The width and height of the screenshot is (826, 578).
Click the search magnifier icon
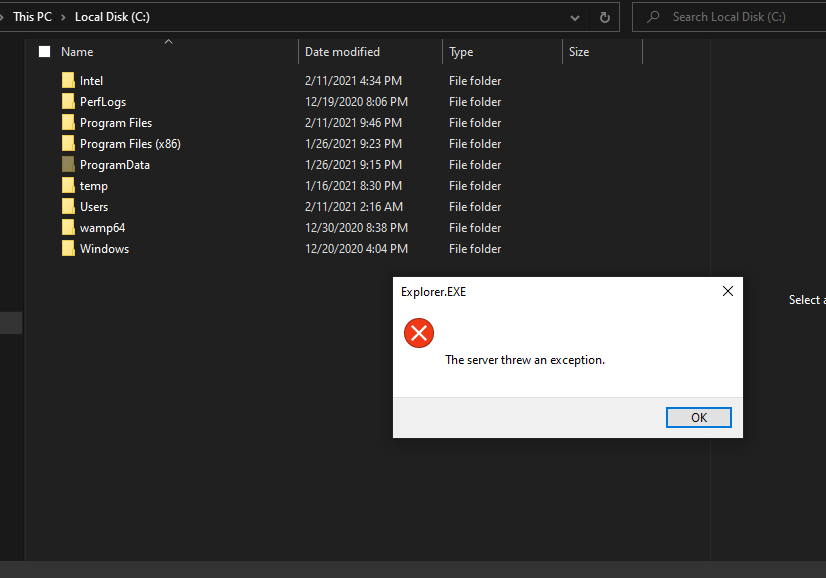(652, 17)
